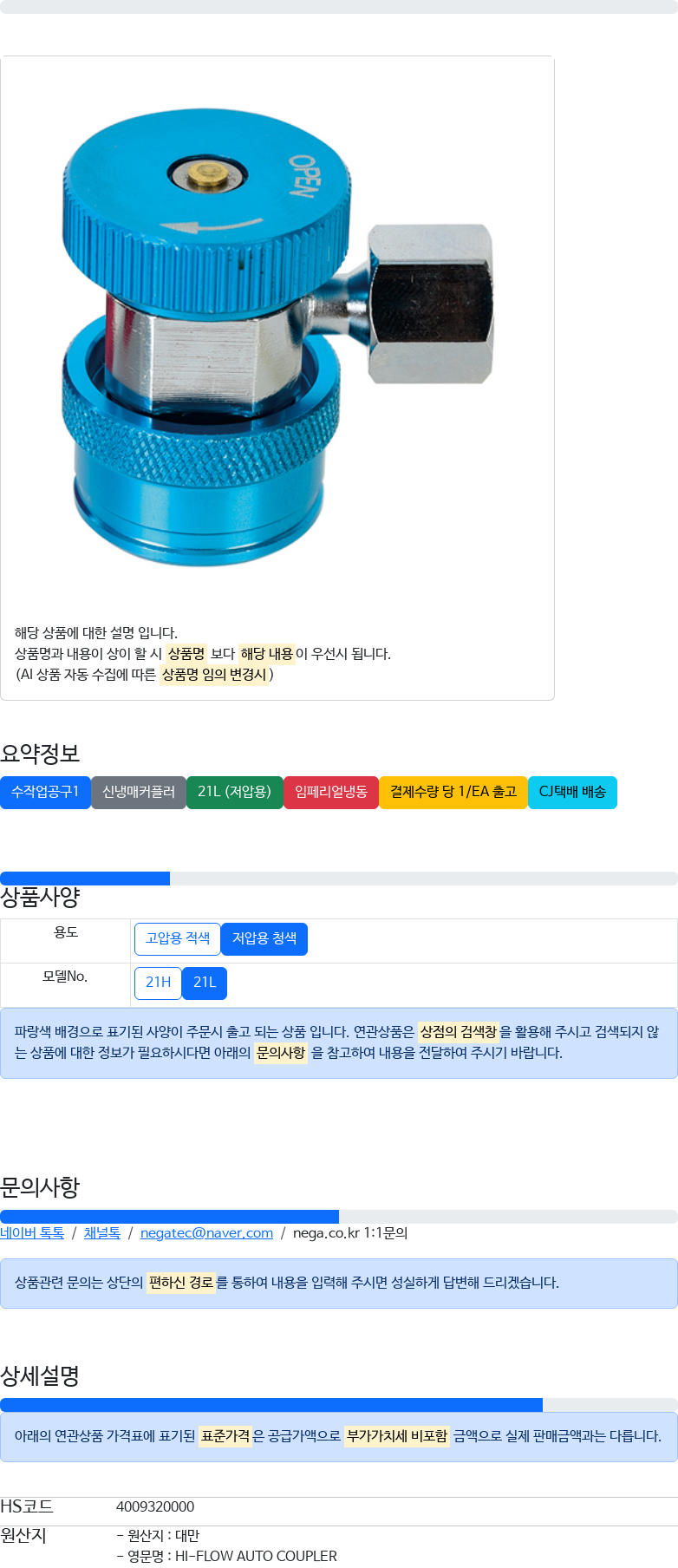678x1568 pixels.
Task: Choose the 저압용 청색 option
Action: click(x=264, y=938)
